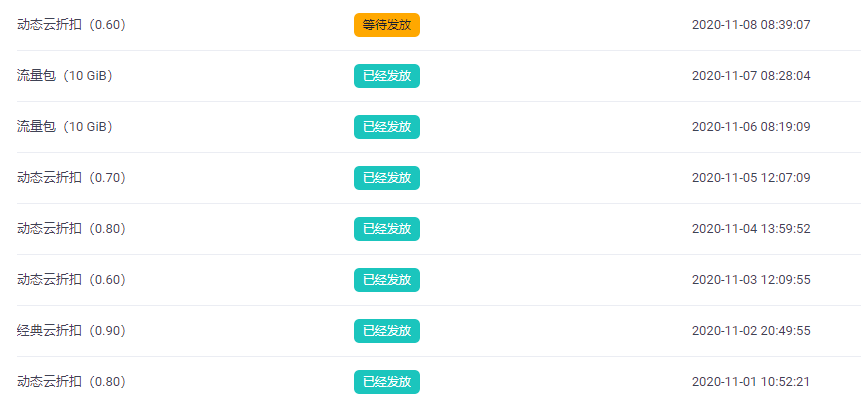Select 流量包 (10 GiB) dated 2020-11-07
Image resolution: width=861 pixels, height=404 pixels.
pos(65,76)
